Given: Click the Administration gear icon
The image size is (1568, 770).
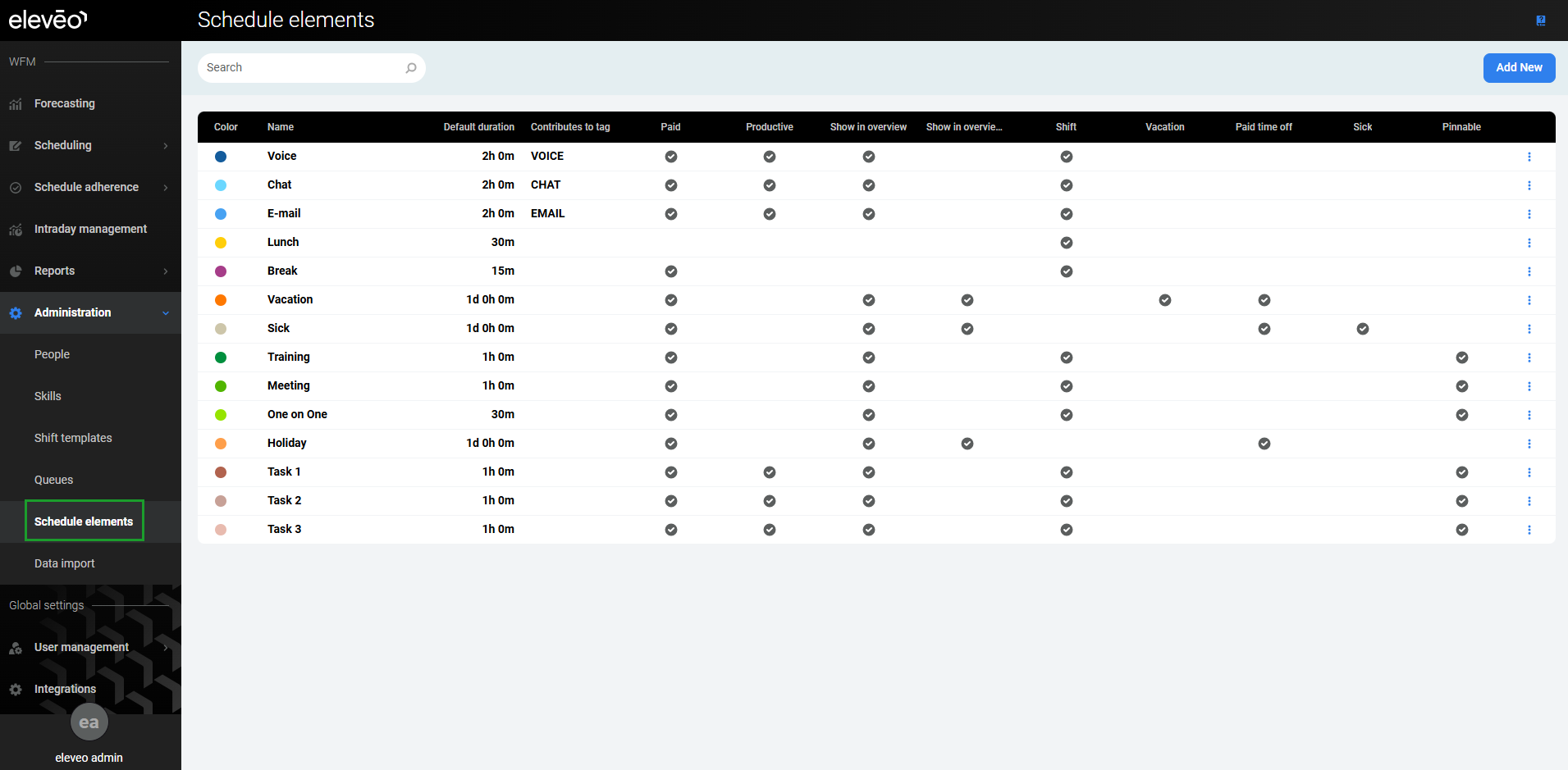Looking at the screenshot, I should [x=16, y=313].
